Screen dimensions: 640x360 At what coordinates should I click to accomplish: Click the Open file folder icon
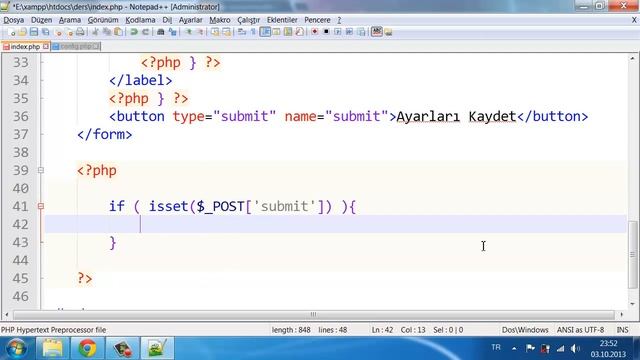22,32
